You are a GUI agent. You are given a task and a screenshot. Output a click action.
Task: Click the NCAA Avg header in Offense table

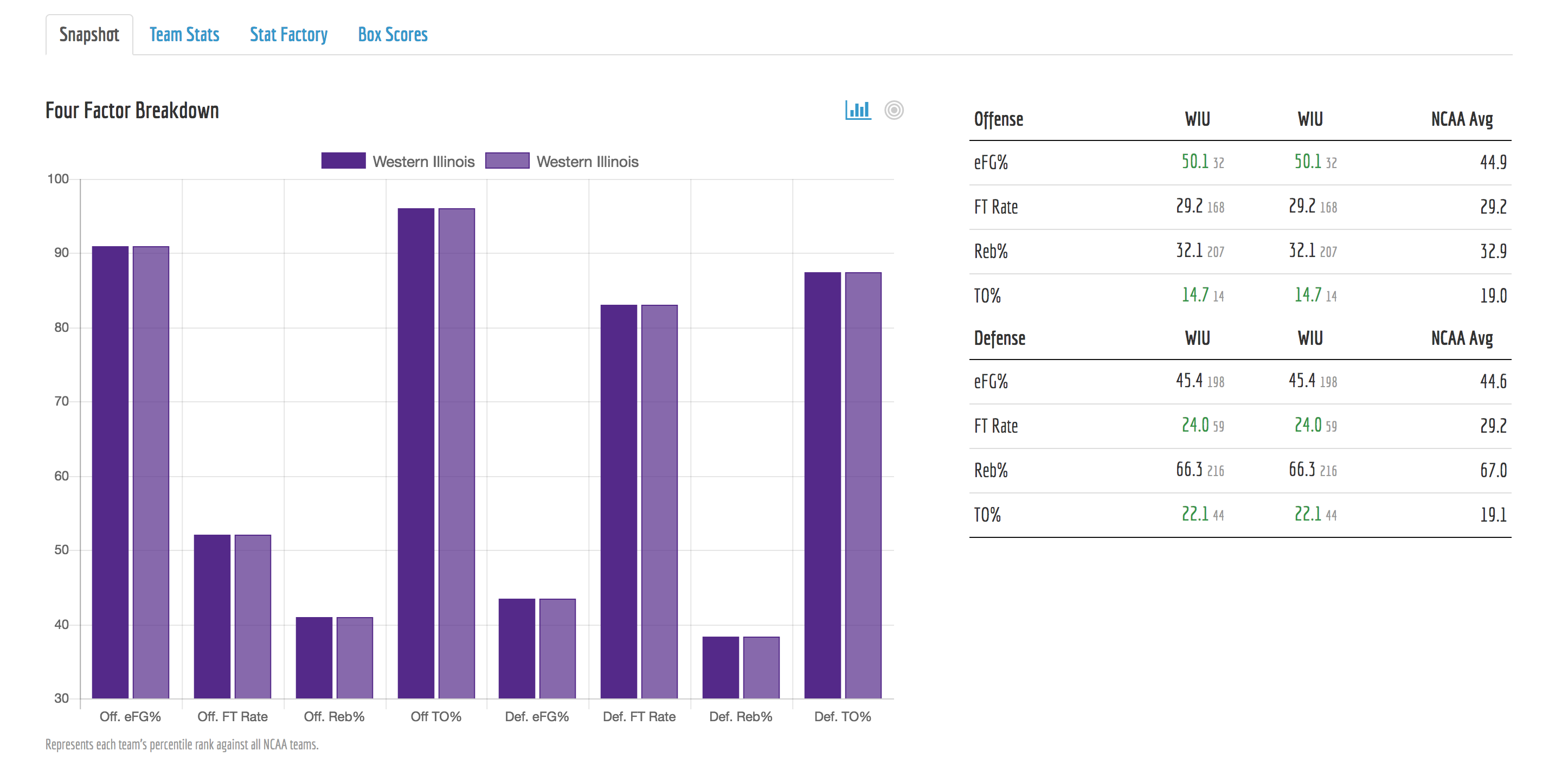pyautogui.click(x=1462, y=119)
